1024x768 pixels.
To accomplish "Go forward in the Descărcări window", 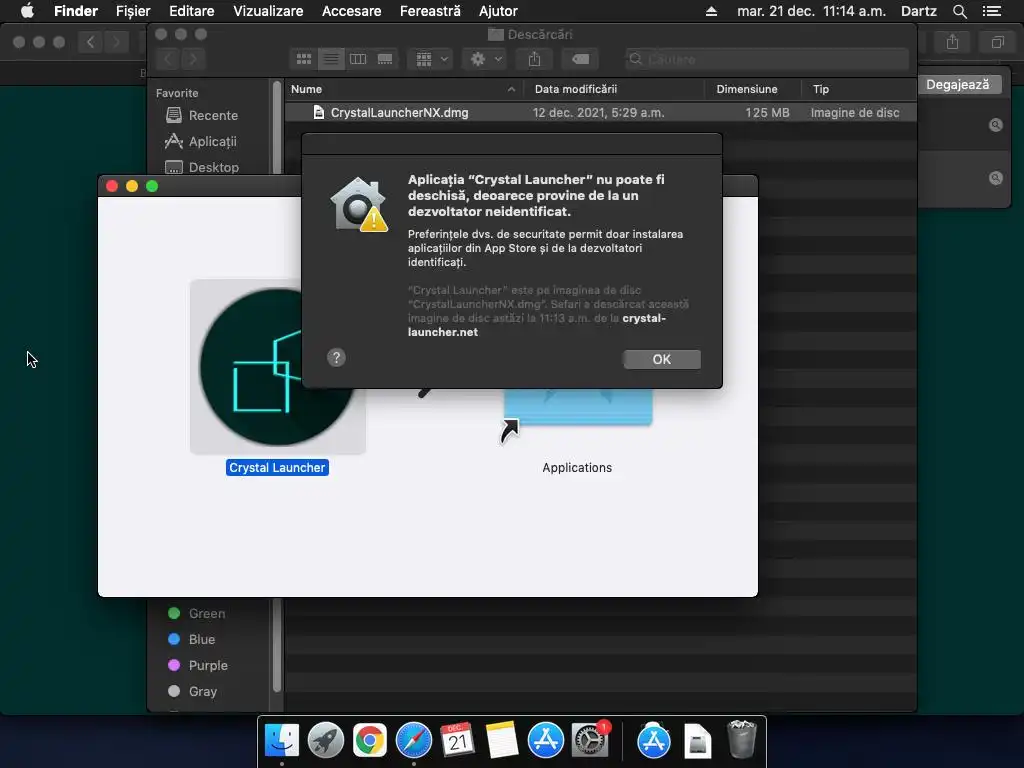I will click(x=193, y=59).
